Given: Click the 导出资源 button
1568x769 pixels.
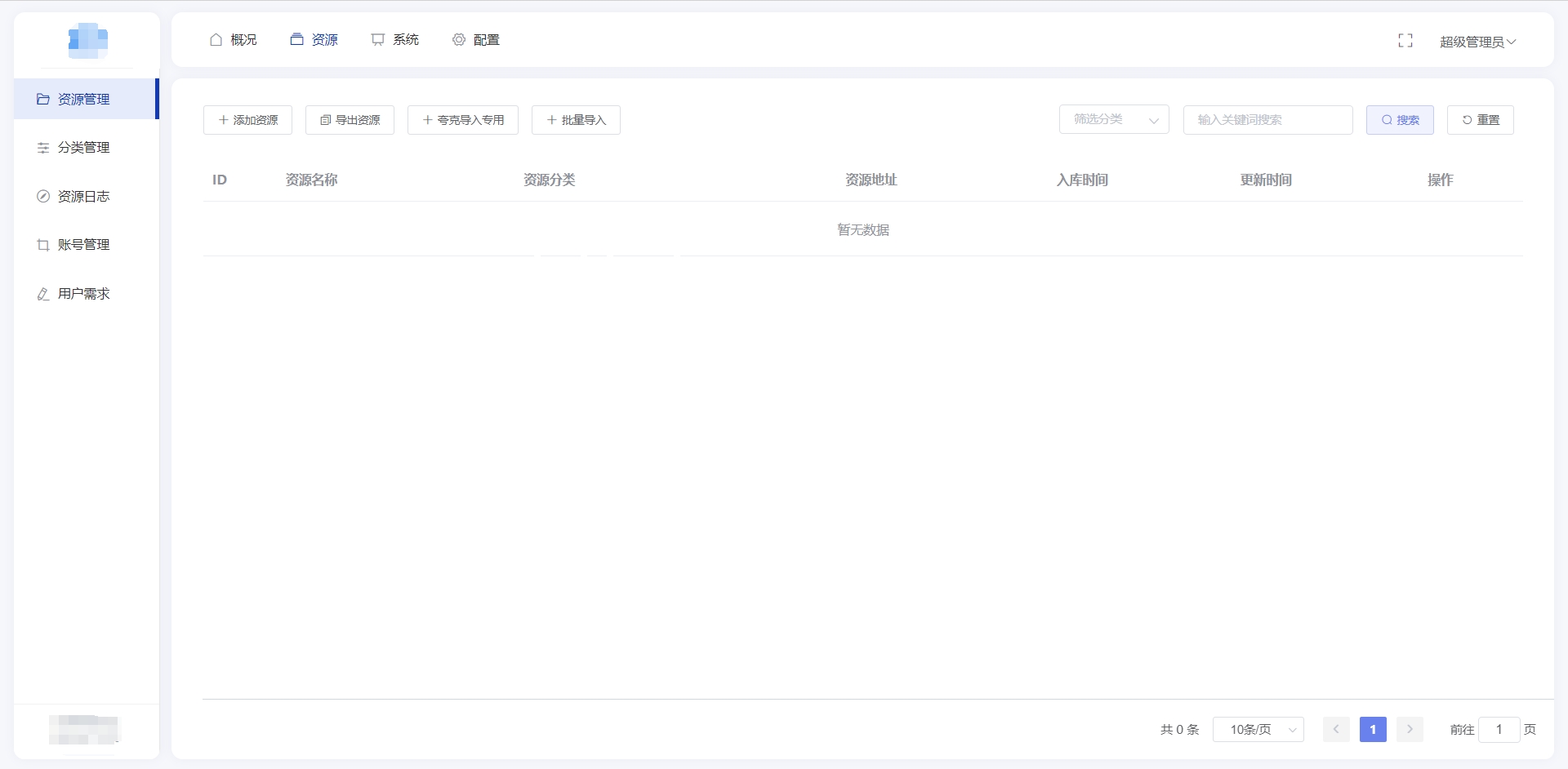Looking at the screenshot, I should click(350, 120).
